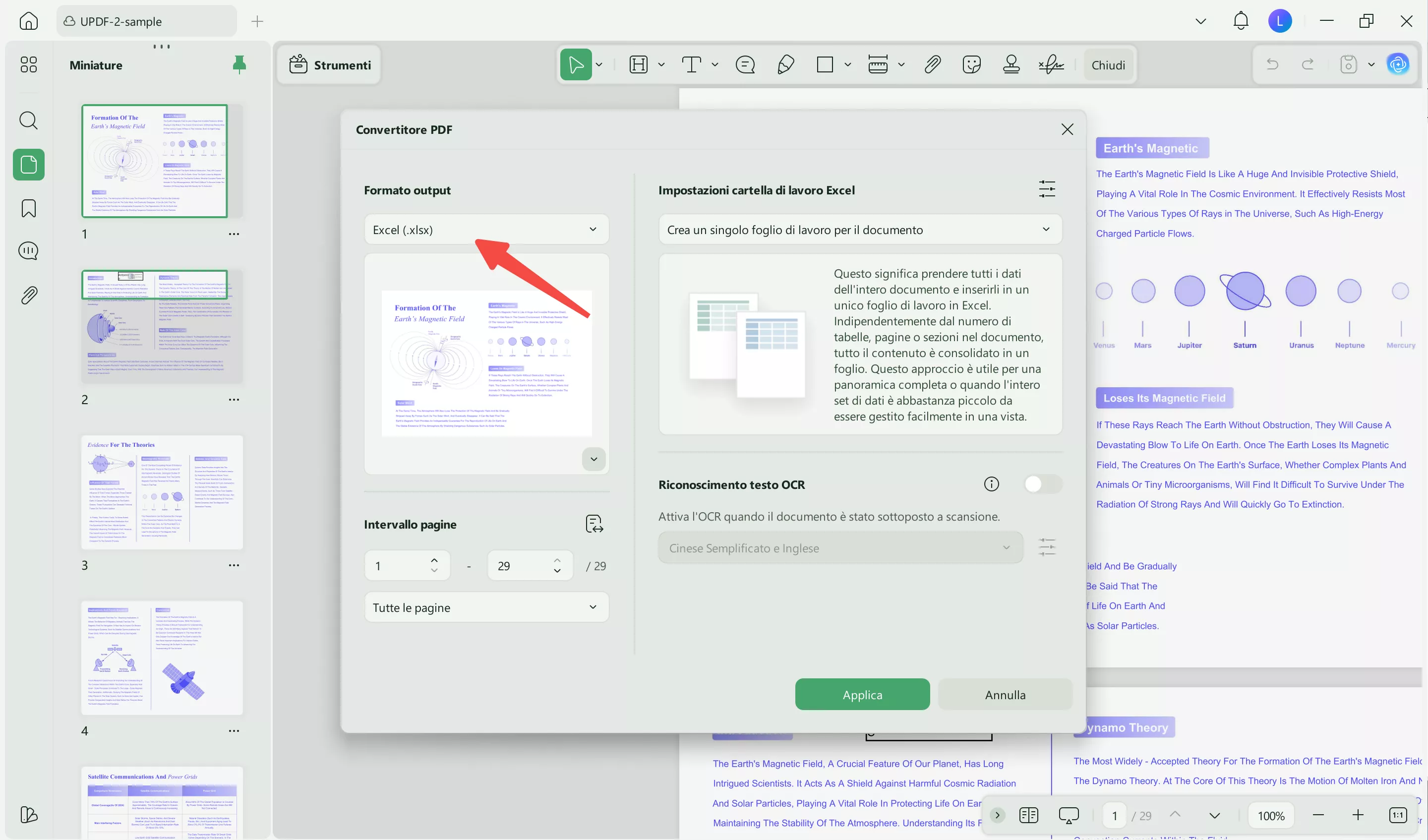The image size is (1428, 840).
Task: Click the OCR info circle icon
Action: (991, 484)
